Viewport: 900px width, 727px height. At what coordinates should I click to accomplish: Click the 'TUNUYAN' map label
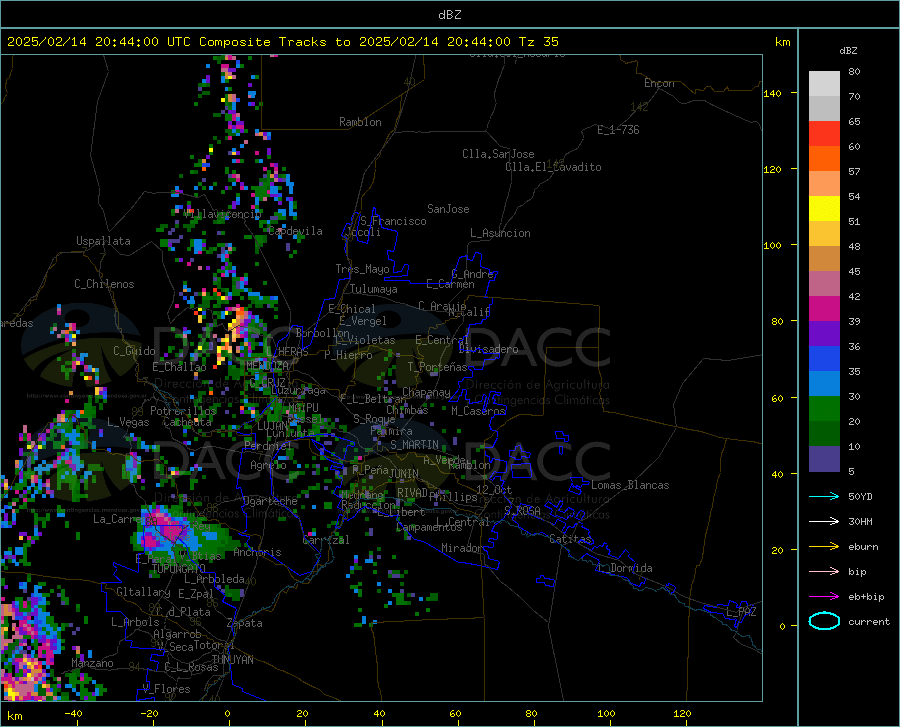(232, 659)
